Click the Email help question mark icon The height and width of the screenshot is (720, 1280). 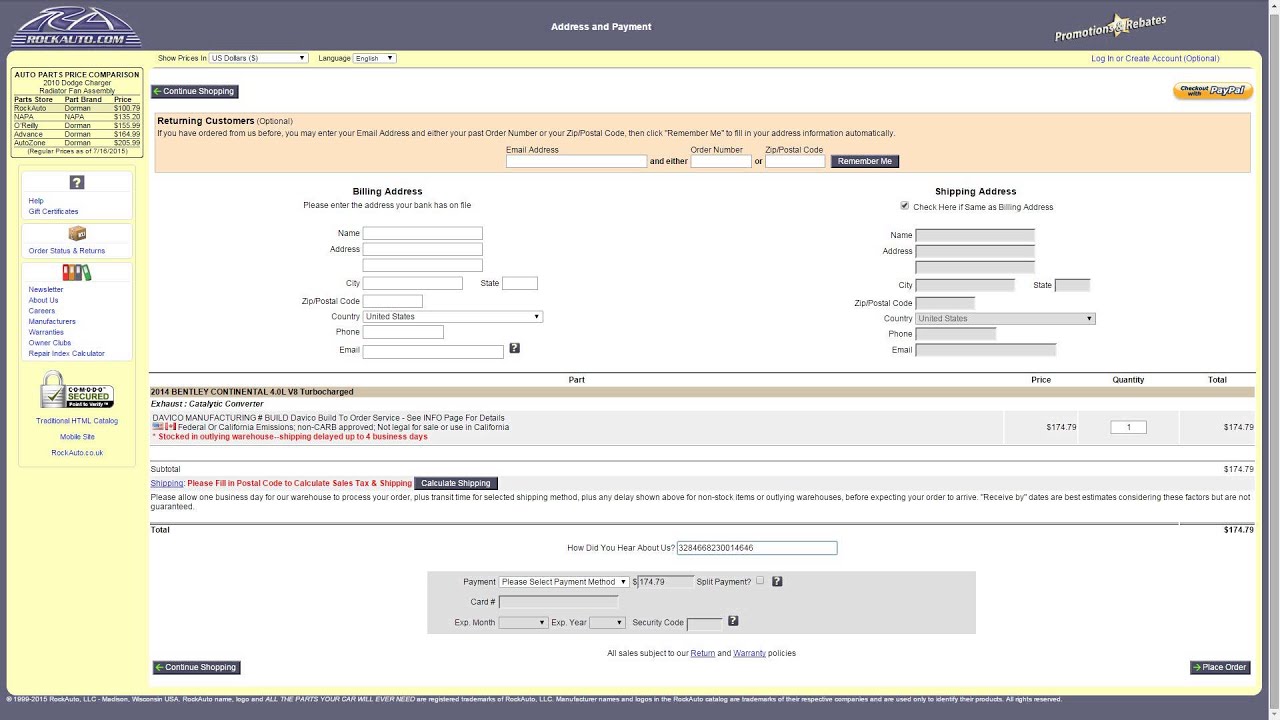[514, 348]
